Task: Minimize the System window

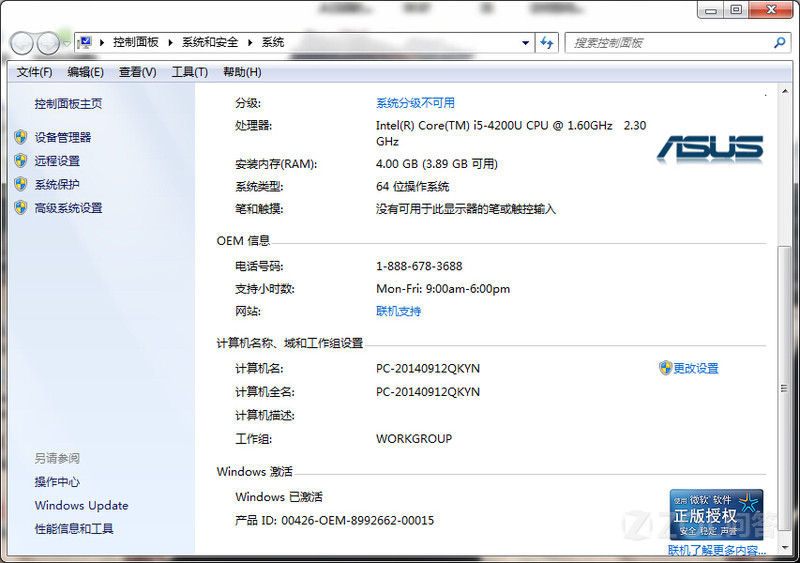Action: 711,10
